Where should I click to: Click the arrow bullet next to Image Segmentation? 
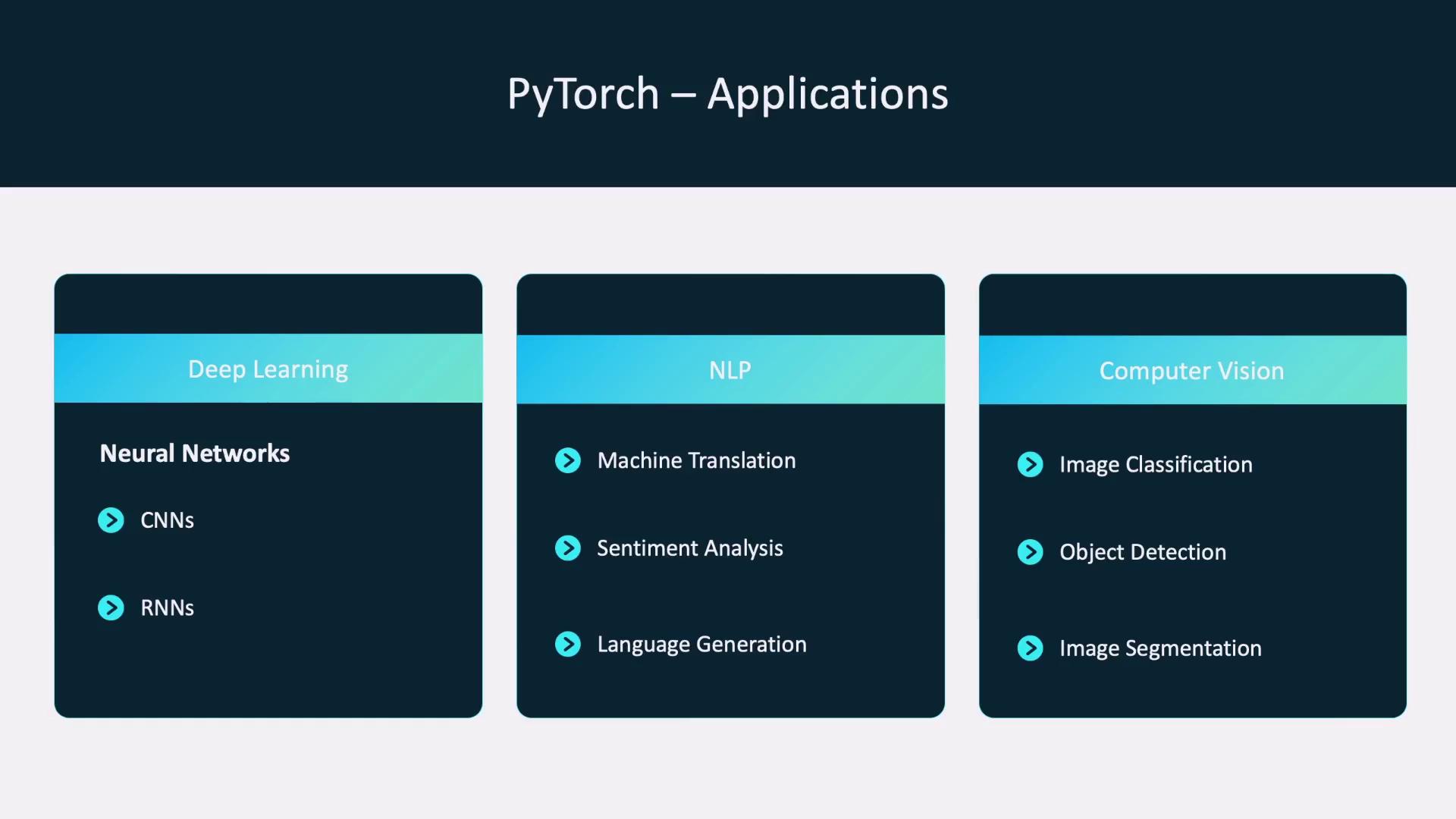coord(1030,648)
